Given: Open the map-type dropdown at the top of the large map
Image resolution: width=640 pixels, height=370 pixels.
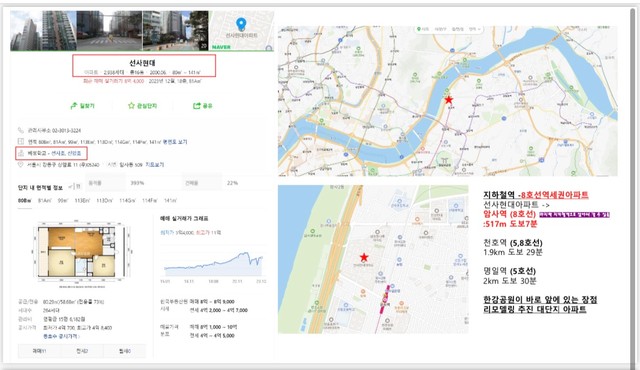Looking at the screenshot, I should 475,29.
